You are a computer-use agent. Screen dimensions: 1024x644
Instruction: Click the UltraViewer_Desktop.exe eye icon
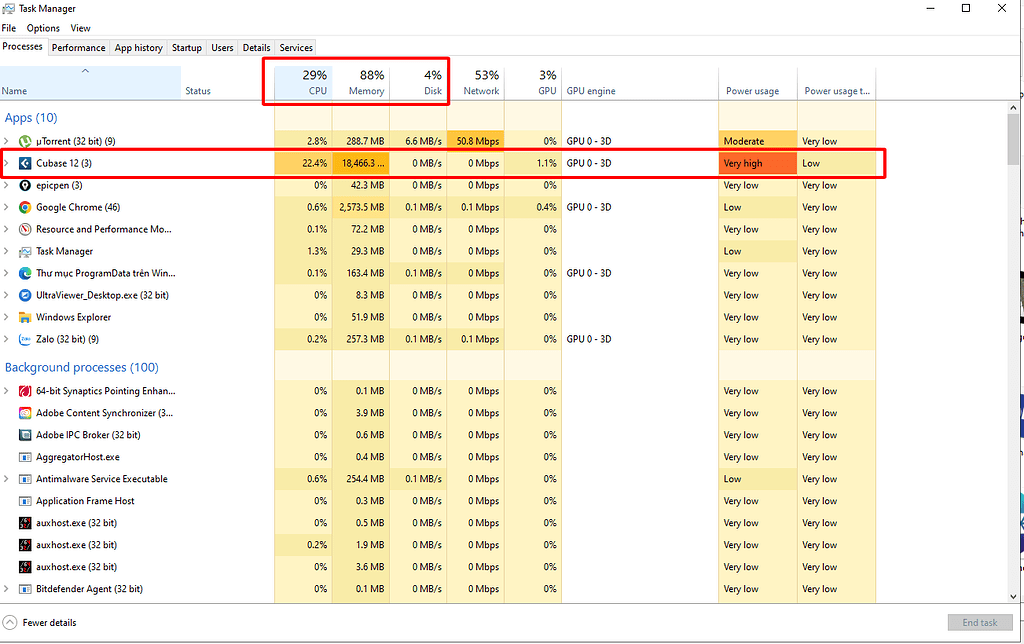25,295
